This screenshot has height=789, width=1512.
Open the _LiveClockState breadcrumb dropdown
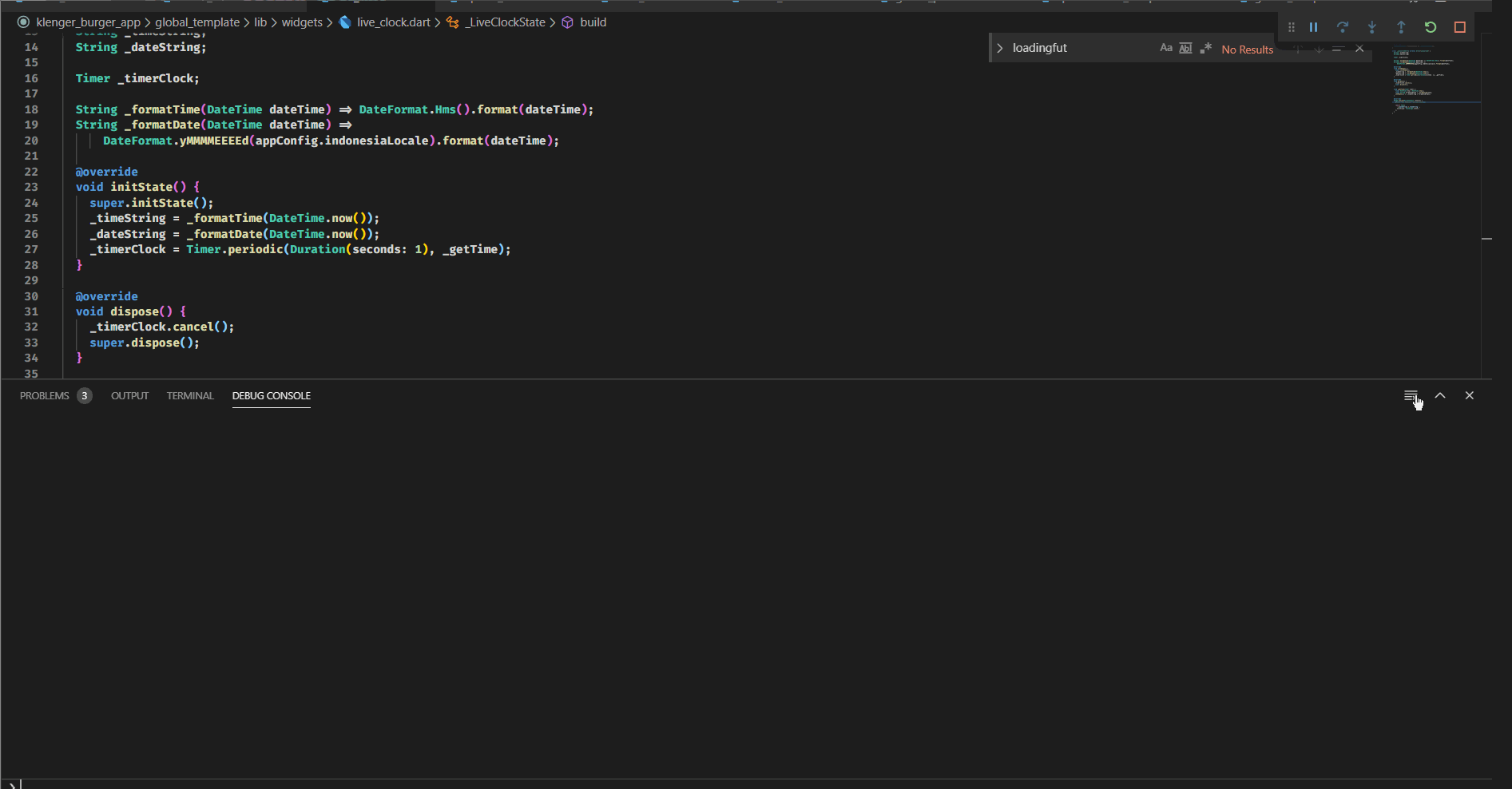coord(505,22)
